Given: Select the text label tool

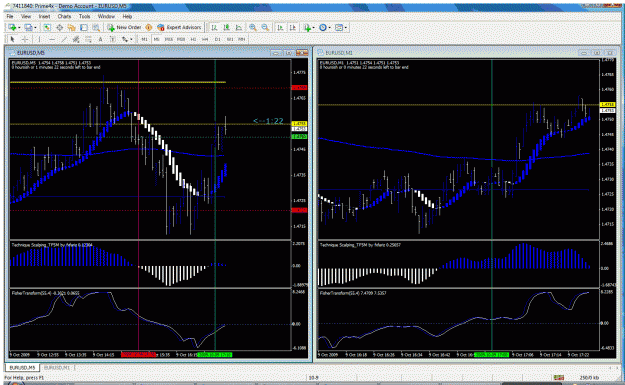Looking at the screenshot, I should click(113, 39).
